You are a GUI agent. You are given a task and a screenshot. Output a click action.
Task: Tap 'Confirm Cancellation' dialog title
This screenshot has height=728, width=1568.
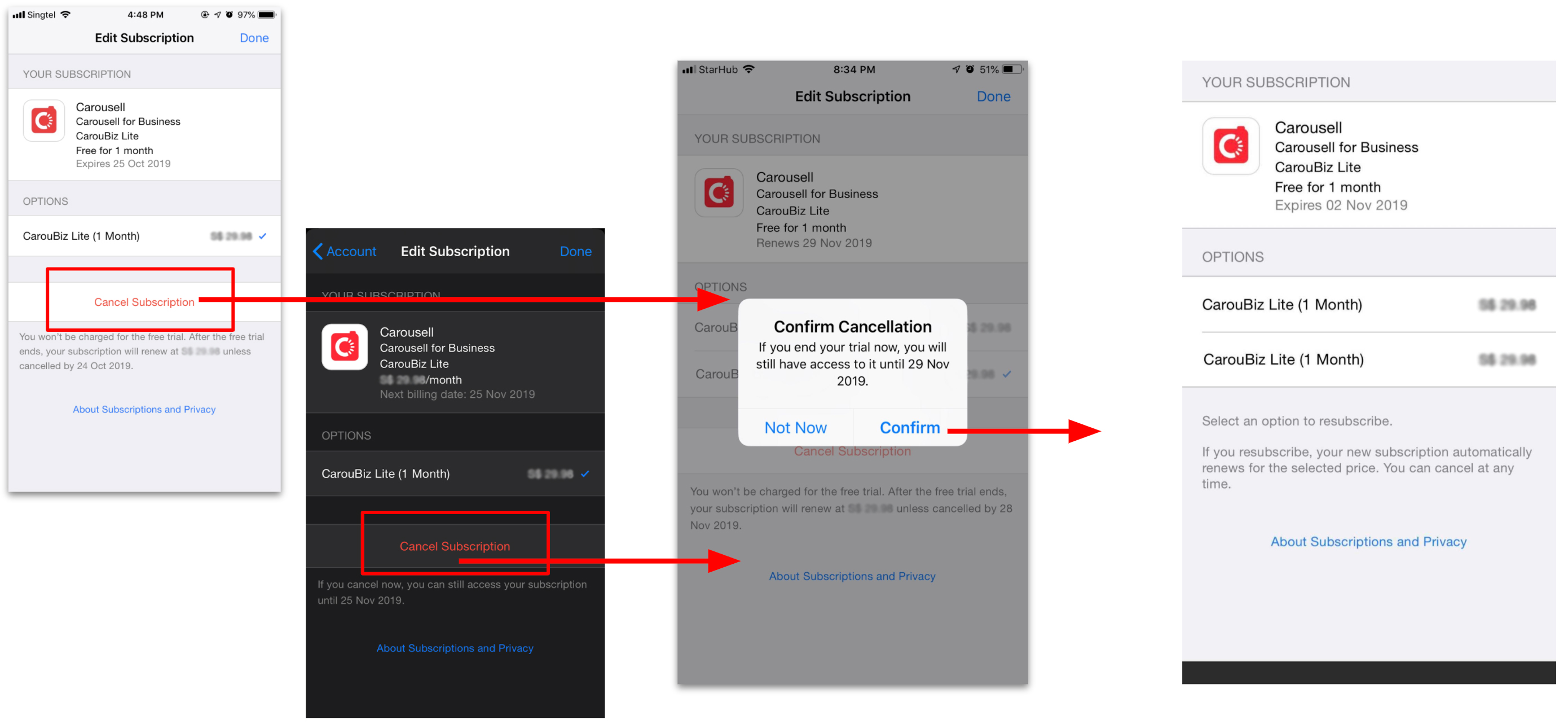pos(852,327)
